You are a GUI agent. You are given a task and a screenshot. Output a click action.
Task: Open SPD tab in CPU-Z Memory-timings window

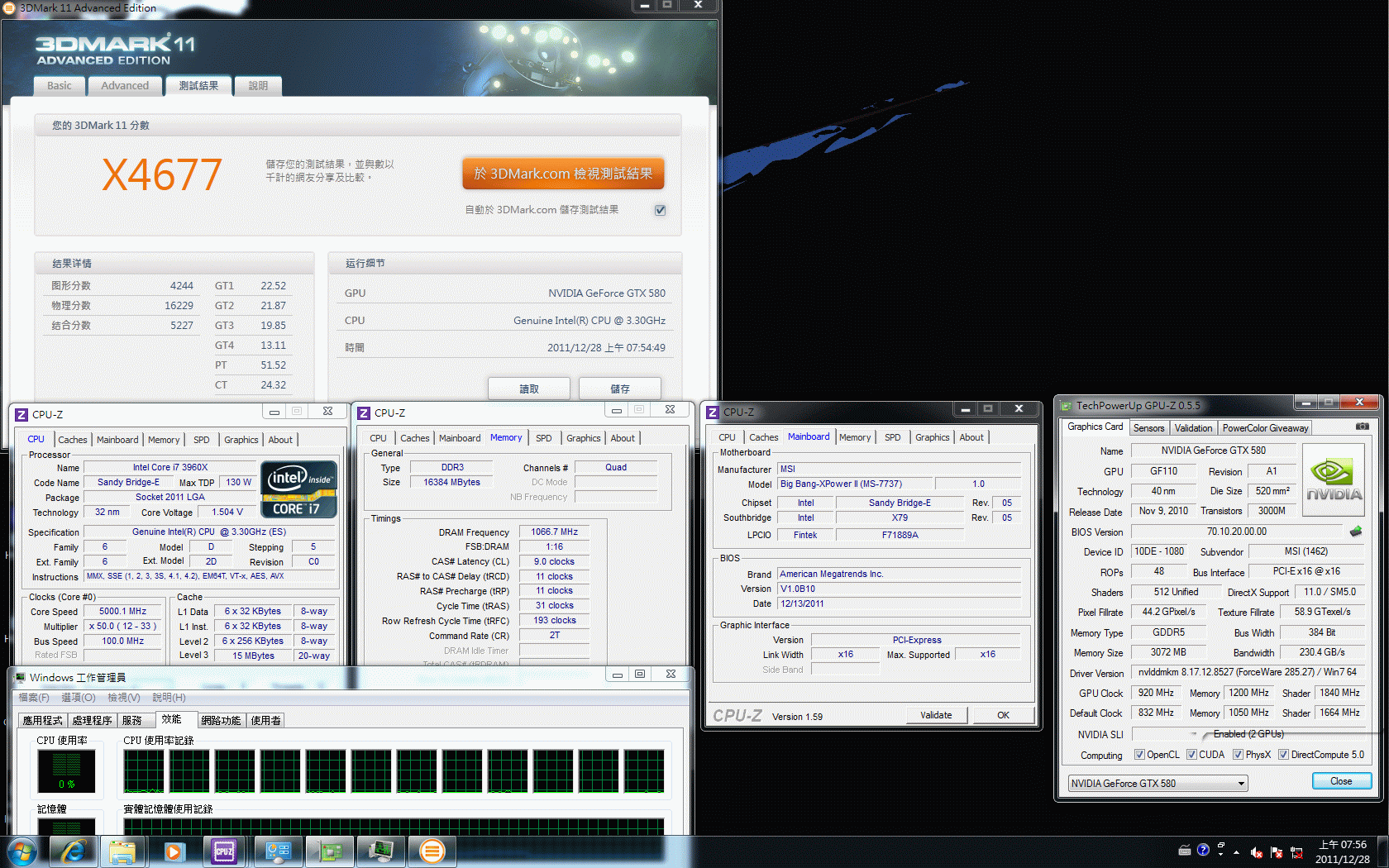[x=543, y=438]
